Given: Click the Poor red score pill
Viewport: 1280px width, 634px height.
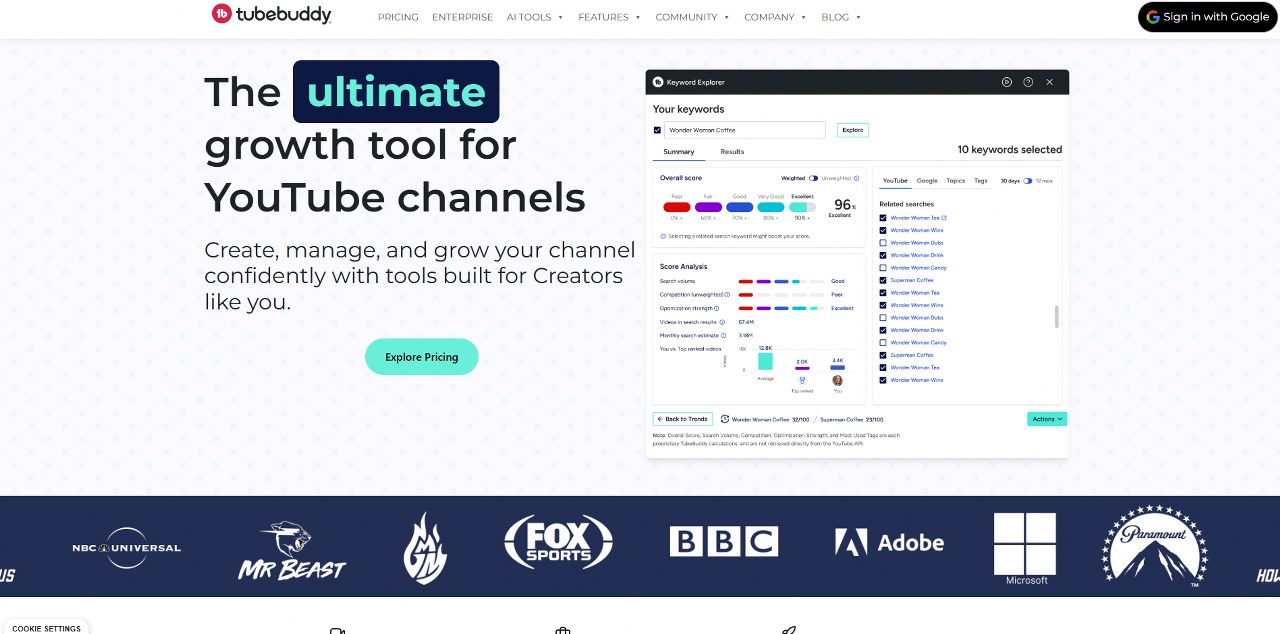Looking at the screenshot, I should click(x=677, y=207).
